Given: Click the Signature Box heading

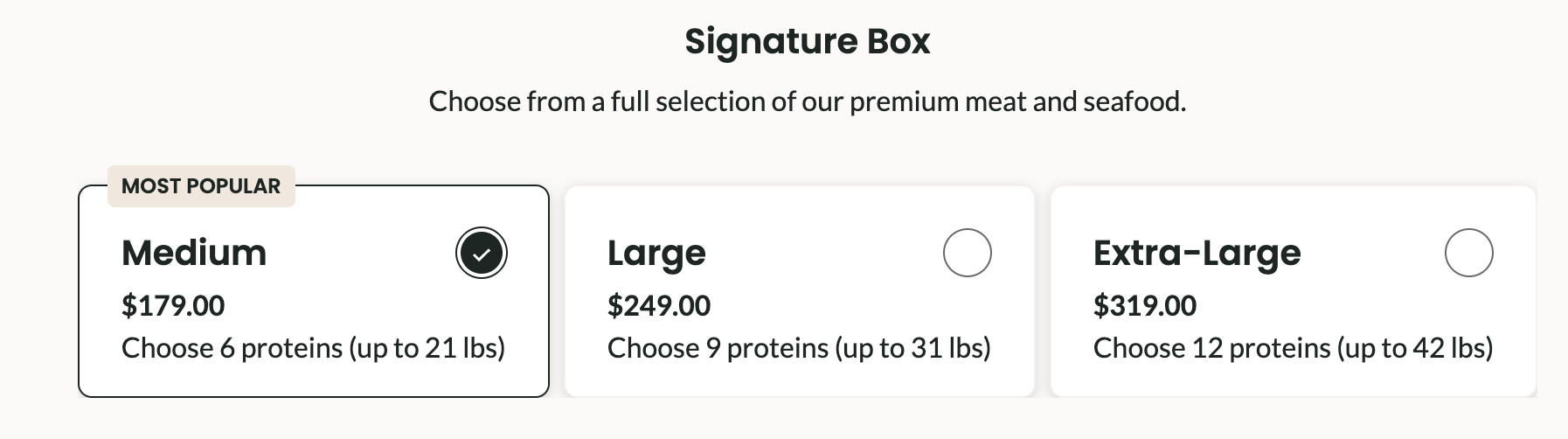Looking at the screenshot, I should tap(807, 41).
